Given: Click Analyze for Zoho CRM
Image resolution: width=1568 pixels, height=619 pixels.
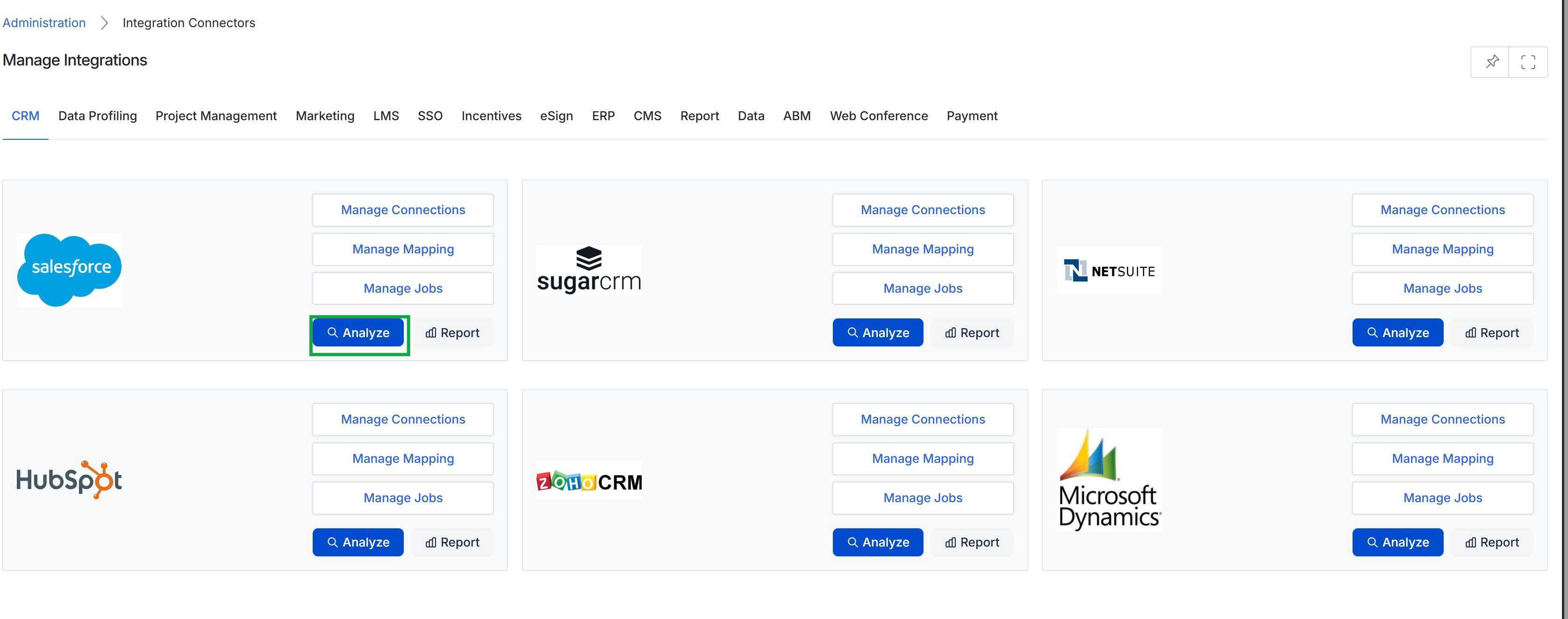Looking at the screenshot, I should pyautogui.click(x=878, y=542).
